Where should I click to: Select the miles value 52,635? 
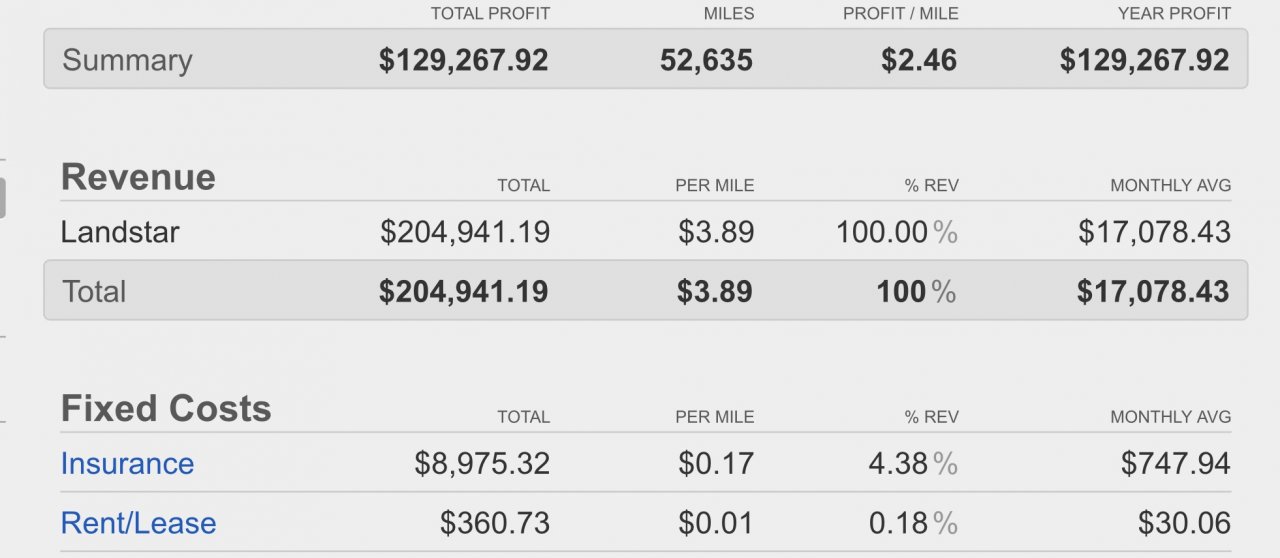pyautogui.click(x=706, y=60)
